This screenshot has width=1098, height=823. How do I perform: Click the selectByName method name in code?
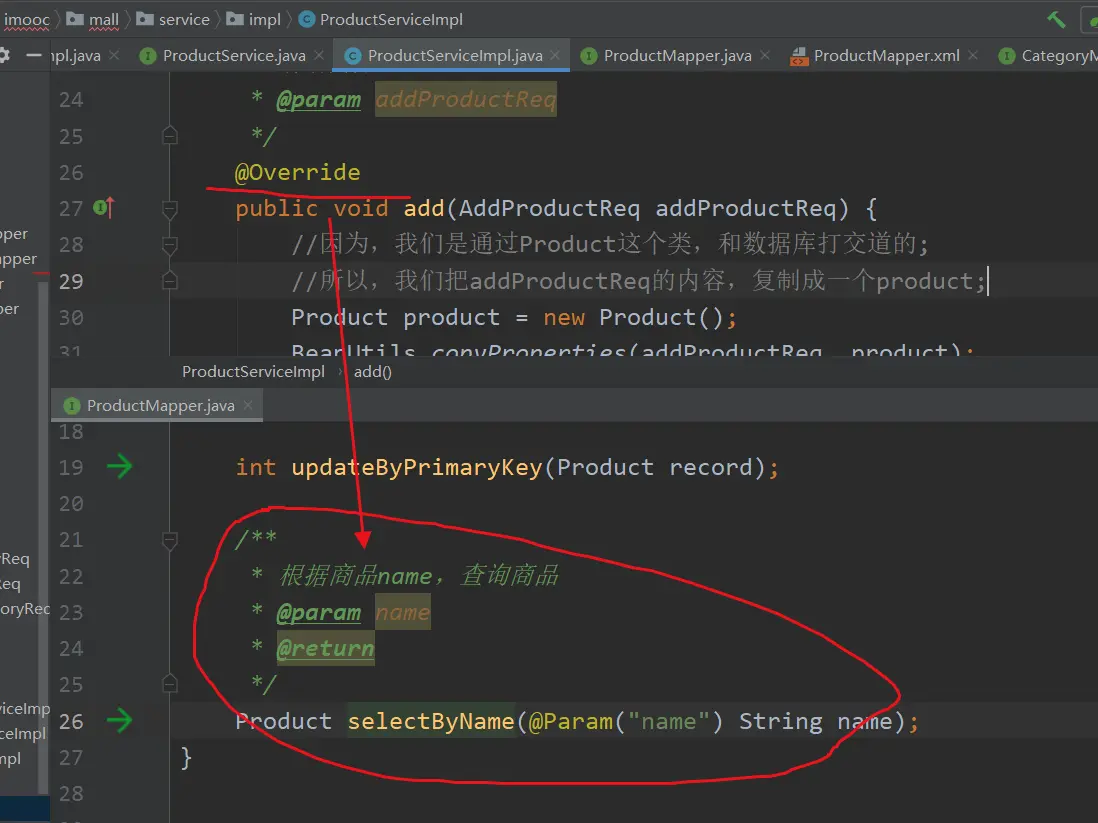pos(430,721)
